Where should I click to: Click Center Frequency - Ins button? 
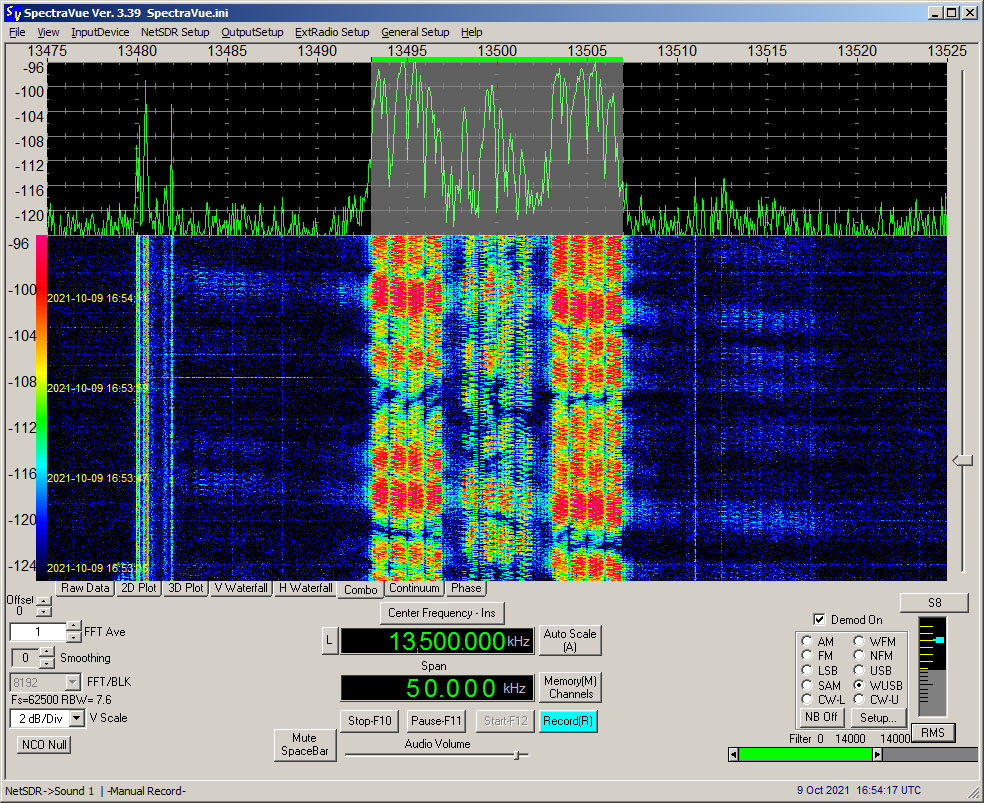point(442,613)
